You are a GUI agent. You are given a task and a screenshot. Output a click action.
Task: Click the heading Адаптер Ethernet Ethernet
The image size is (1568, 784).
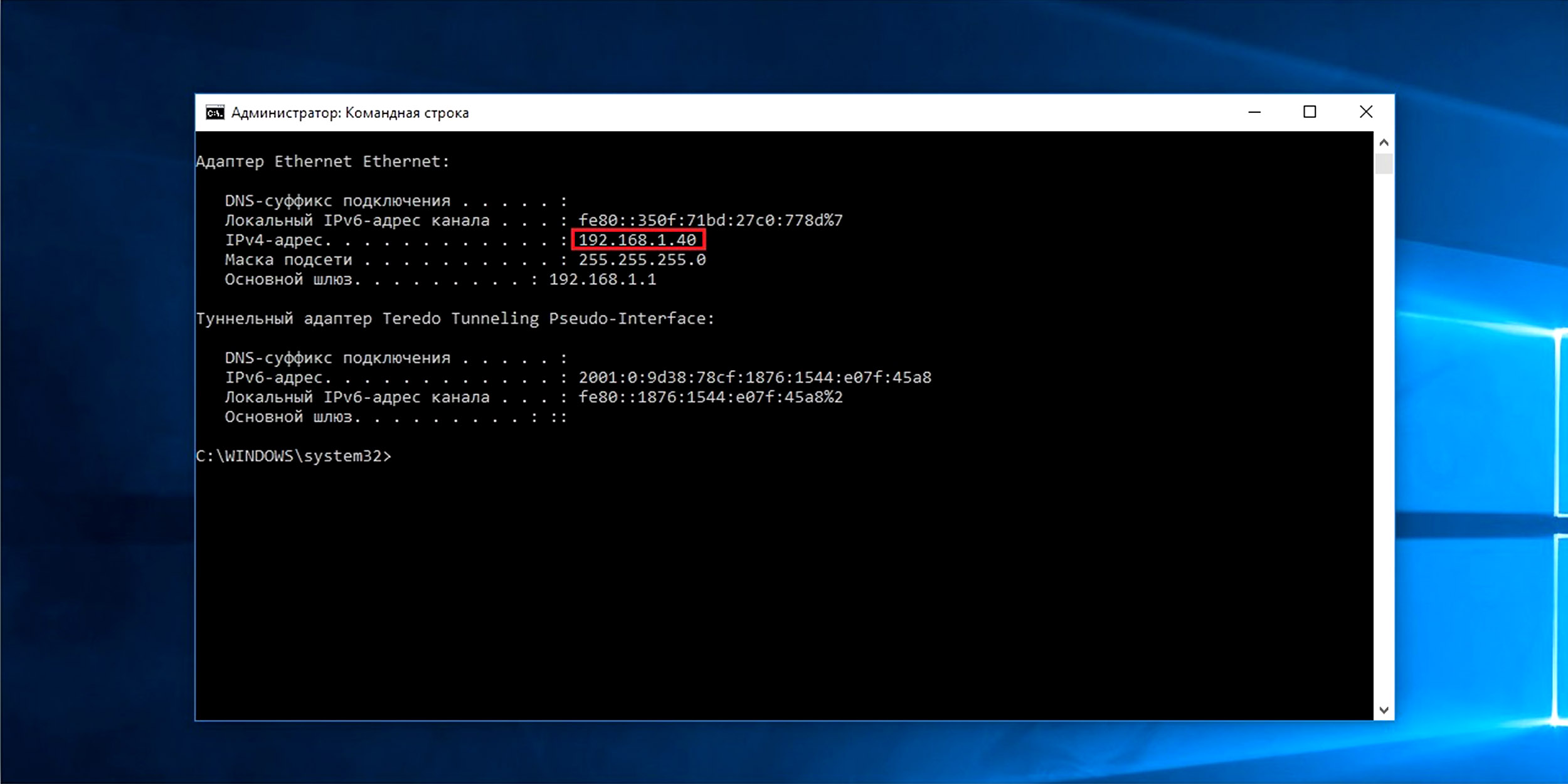click(322, 162)
